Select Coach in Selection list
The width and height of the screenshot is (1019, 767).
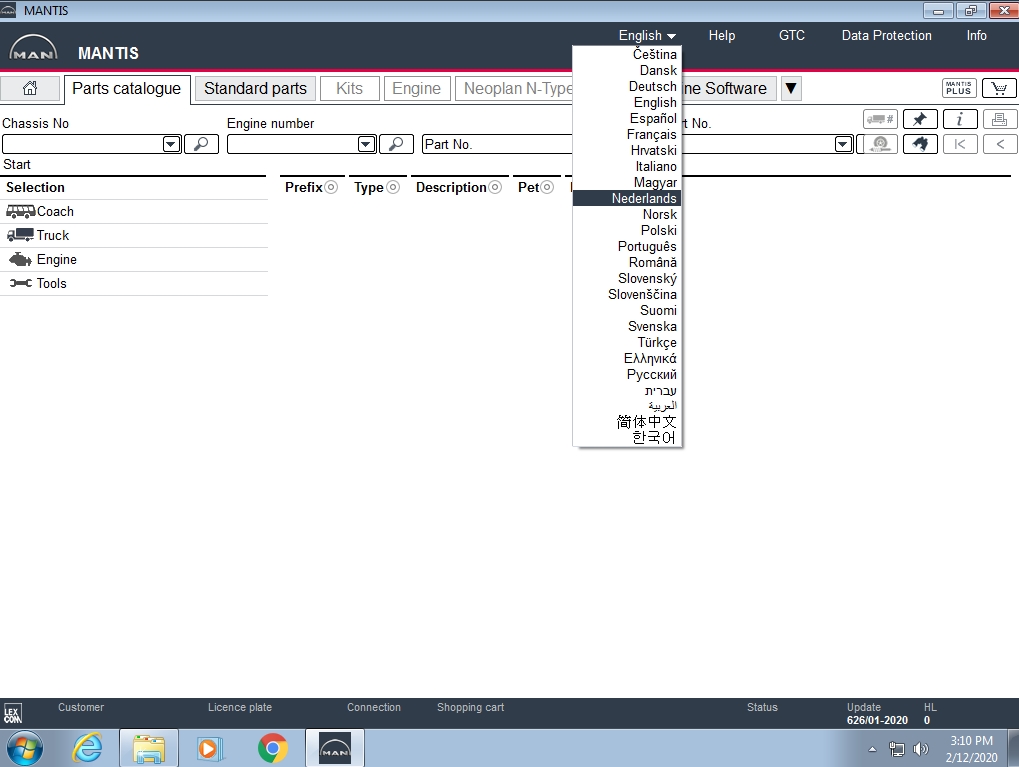pyautogui.click(x=134, y=211)
